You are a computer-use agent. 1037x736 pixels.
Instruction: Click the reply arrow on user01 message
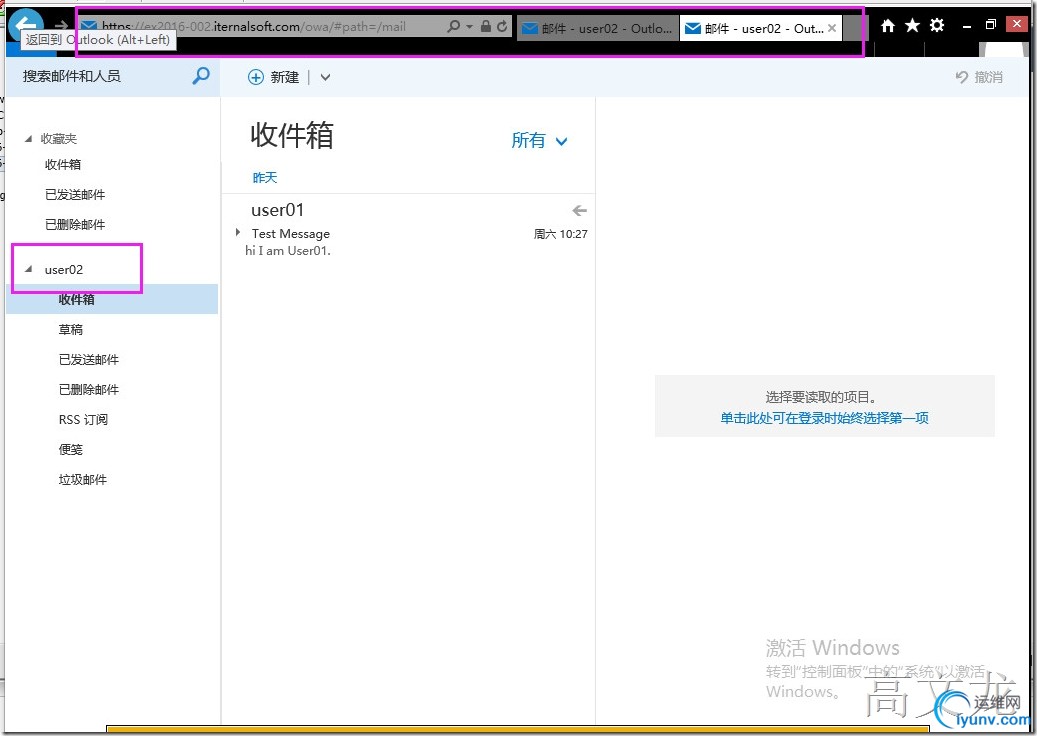(x=579, y=210)
